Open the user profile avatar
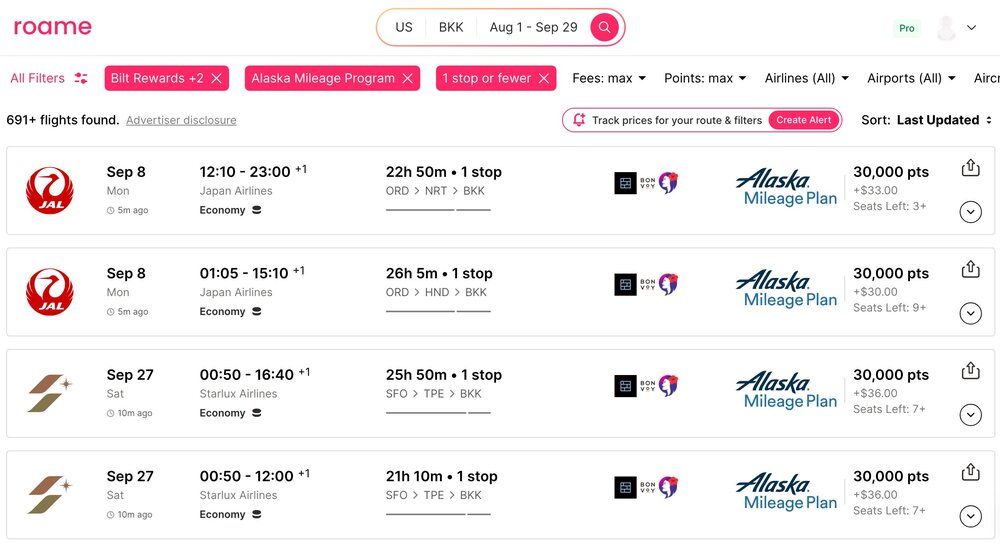Screen dimensions: 1000x544 coord(946,28)
